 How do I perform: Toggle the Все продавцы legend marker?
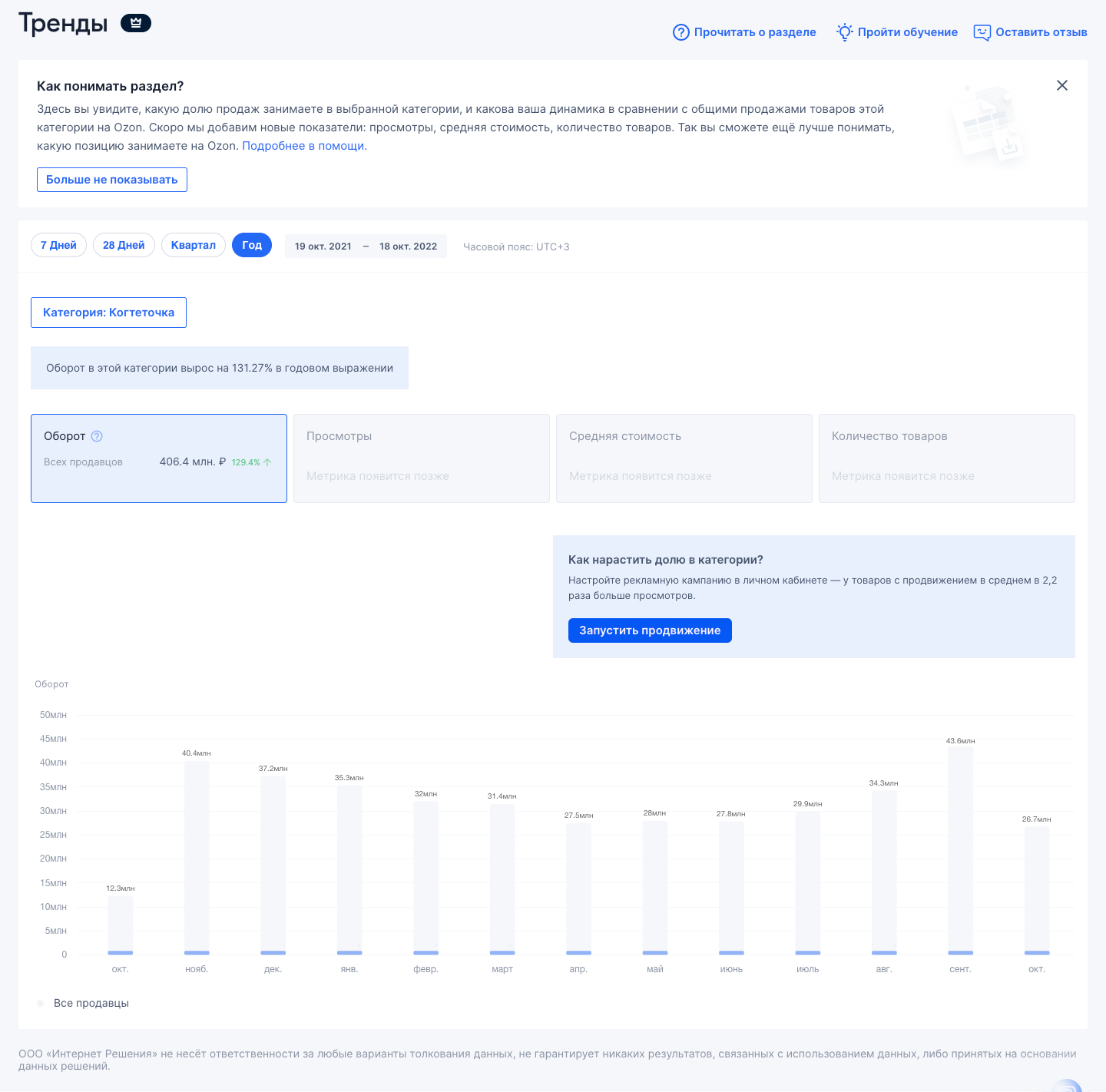41,1003
